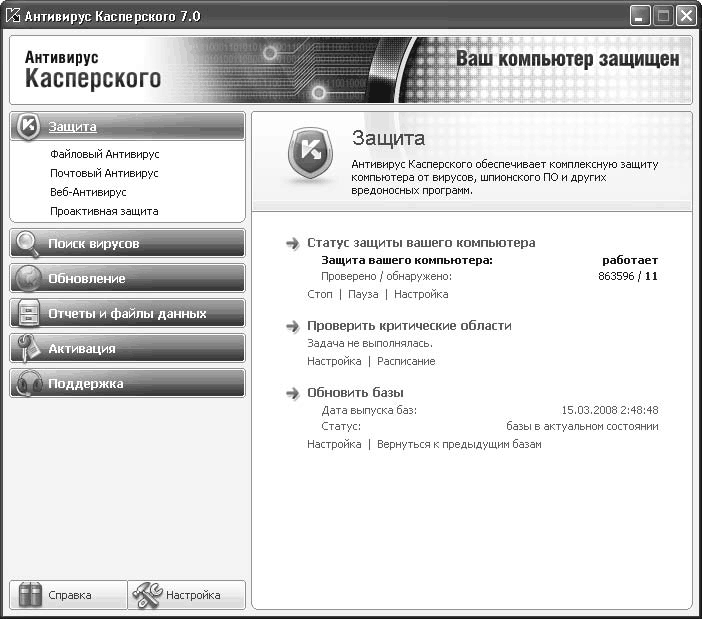The image size is (702, 619).
Task: Click the file cabinet Отчеты icon
Action: (x=29, y=313)
